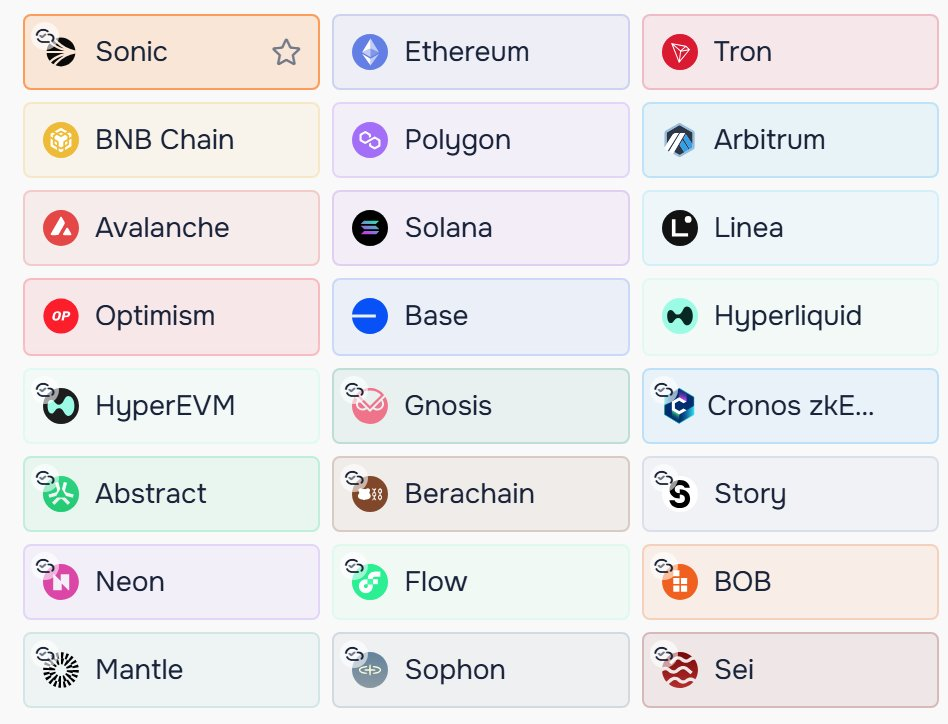This screenshot has width=948, height=724.
Task: Click the yellow BNB Chain logo icon
Action: click(x=61, y=140)
